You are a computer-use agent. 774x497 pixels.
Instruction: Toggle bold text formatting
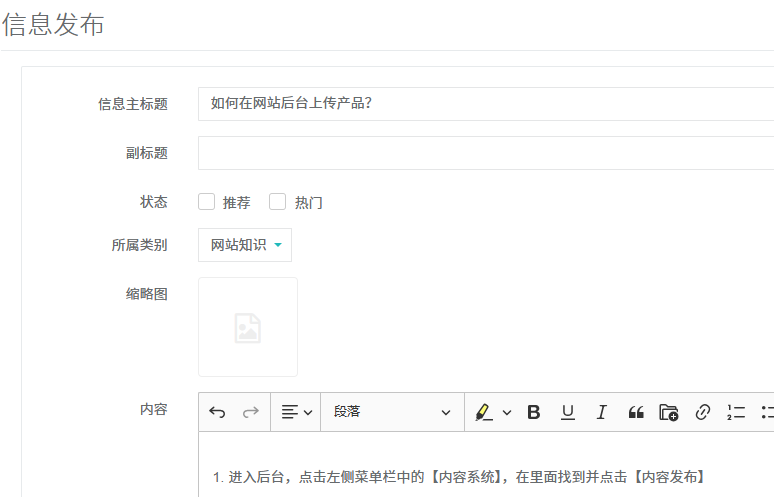[x=534, y=412]
